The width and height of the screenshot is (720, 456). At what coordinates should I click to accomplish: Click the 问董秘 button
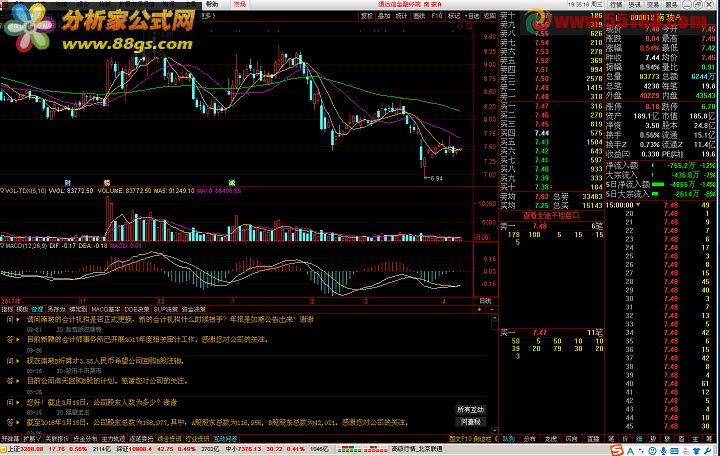tap(471, 422)
